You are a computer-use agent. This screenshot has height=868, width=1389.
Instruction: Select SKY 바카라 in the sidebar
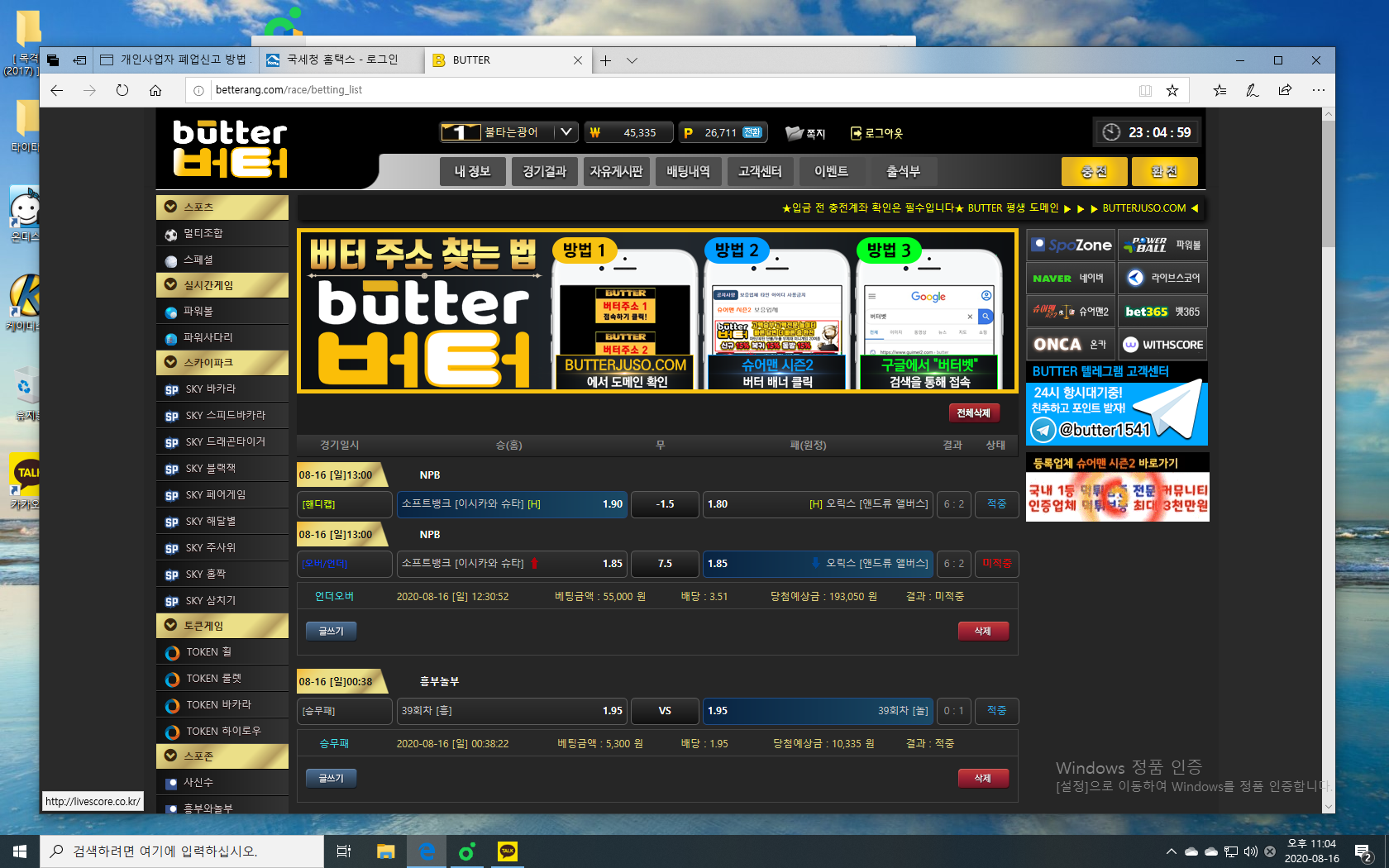click(210, 389)
